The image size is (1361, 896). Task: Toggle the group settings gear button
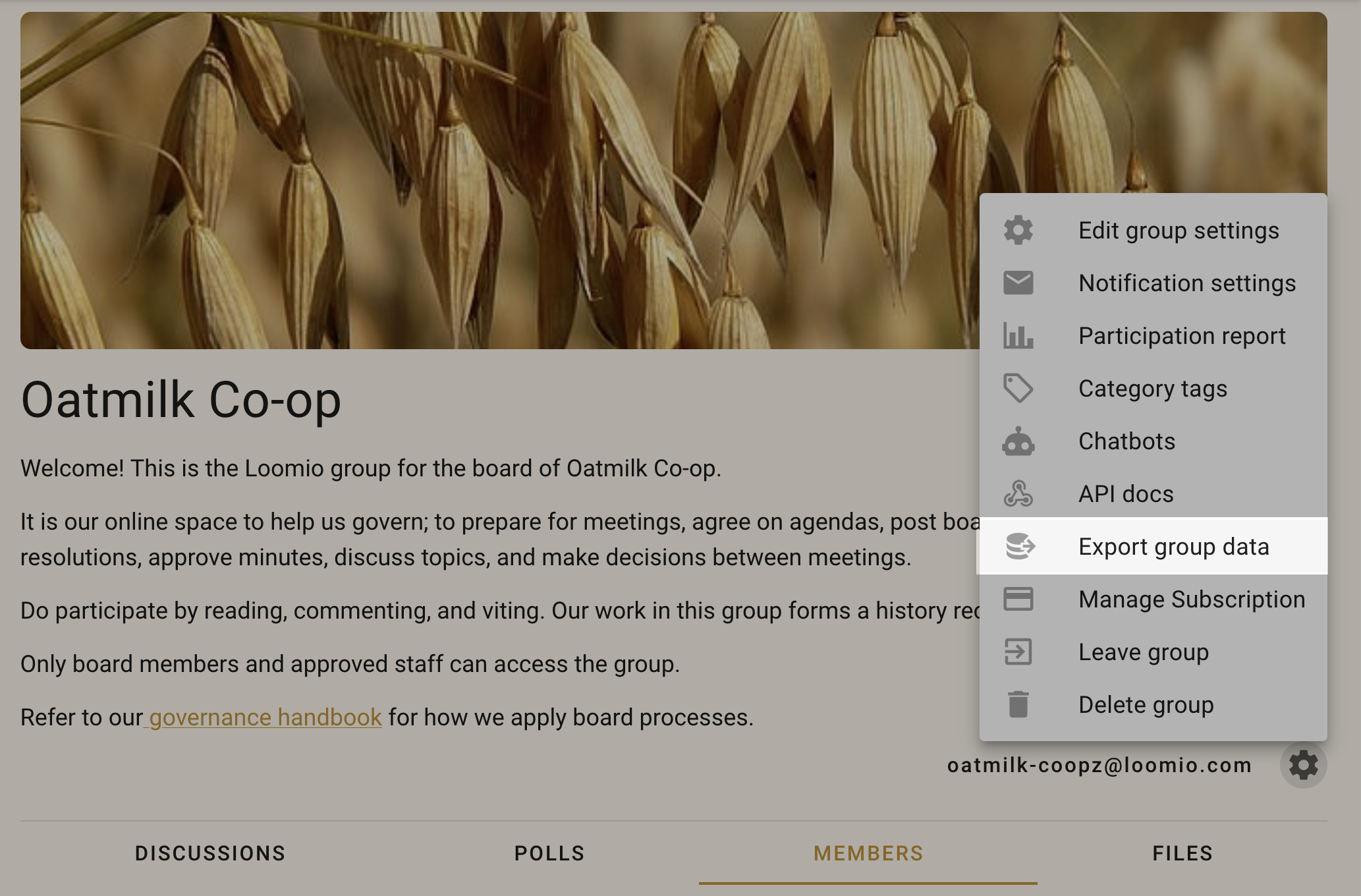[x=1303, y=765]
